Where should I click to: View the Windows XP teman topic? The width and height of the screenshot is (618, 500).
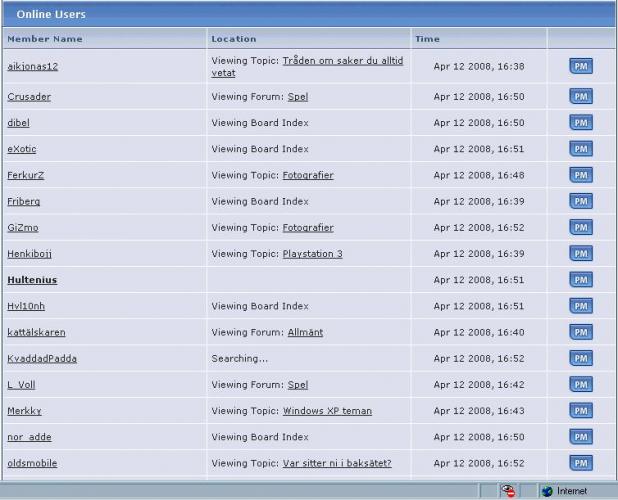coord(327,411)
